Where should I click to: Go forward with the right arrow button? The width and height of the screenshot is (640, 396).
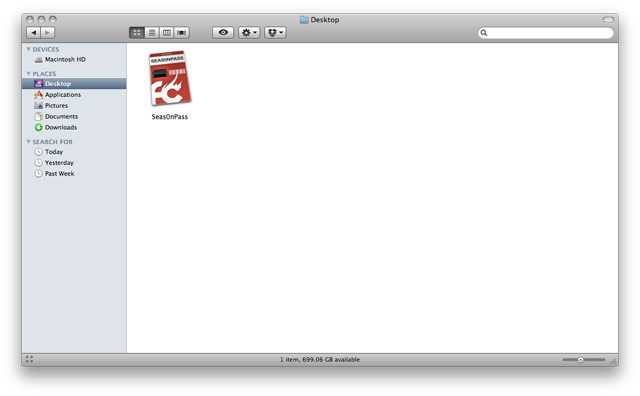coord(48,33)
